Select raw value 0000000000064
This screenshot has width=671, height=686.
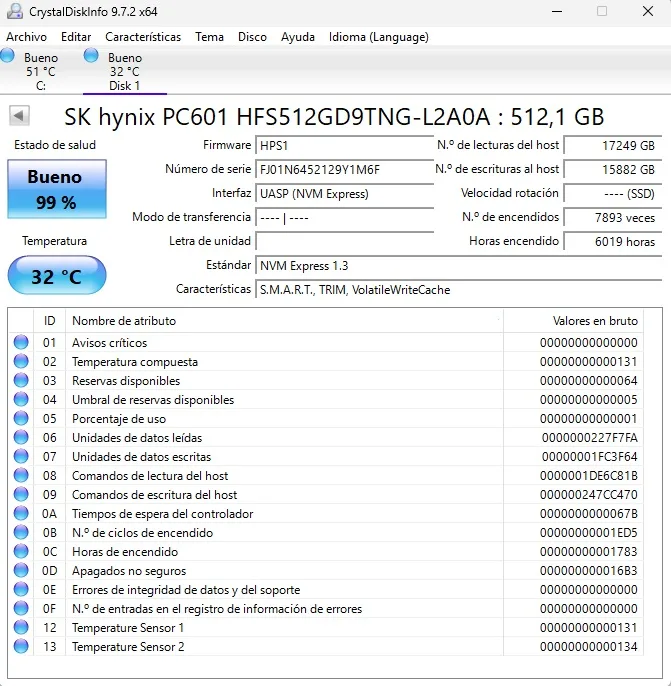click(x=588, y=381)
